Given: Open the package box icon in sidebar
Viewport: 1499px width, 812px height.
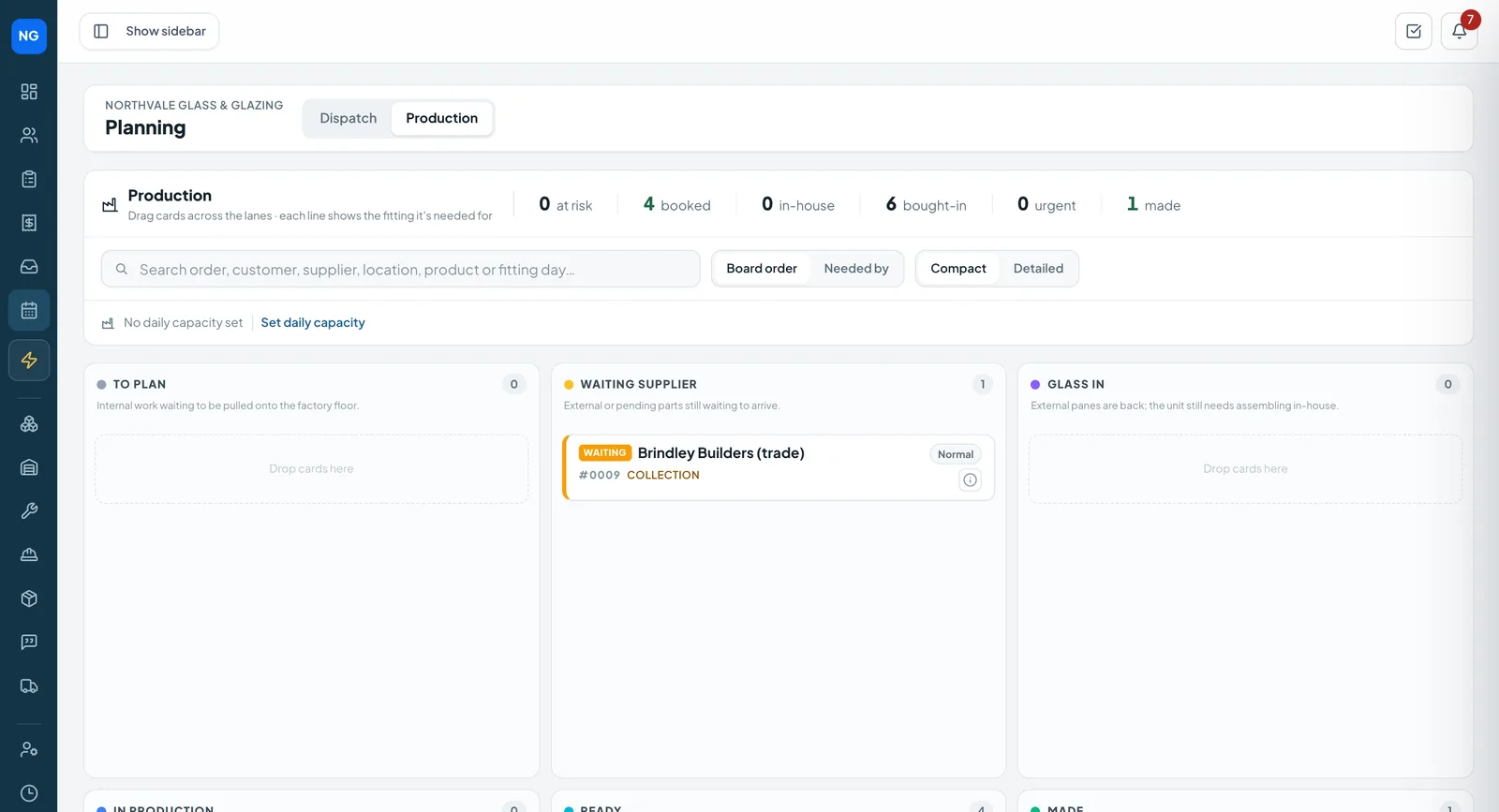Looking at the screenshot, I should pos(29,598).
